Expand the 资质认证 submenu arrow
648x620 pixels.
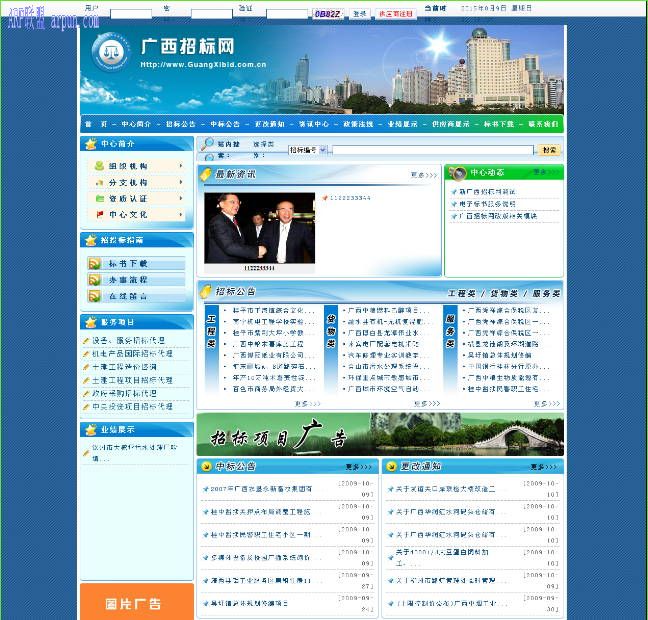point(181,198)
